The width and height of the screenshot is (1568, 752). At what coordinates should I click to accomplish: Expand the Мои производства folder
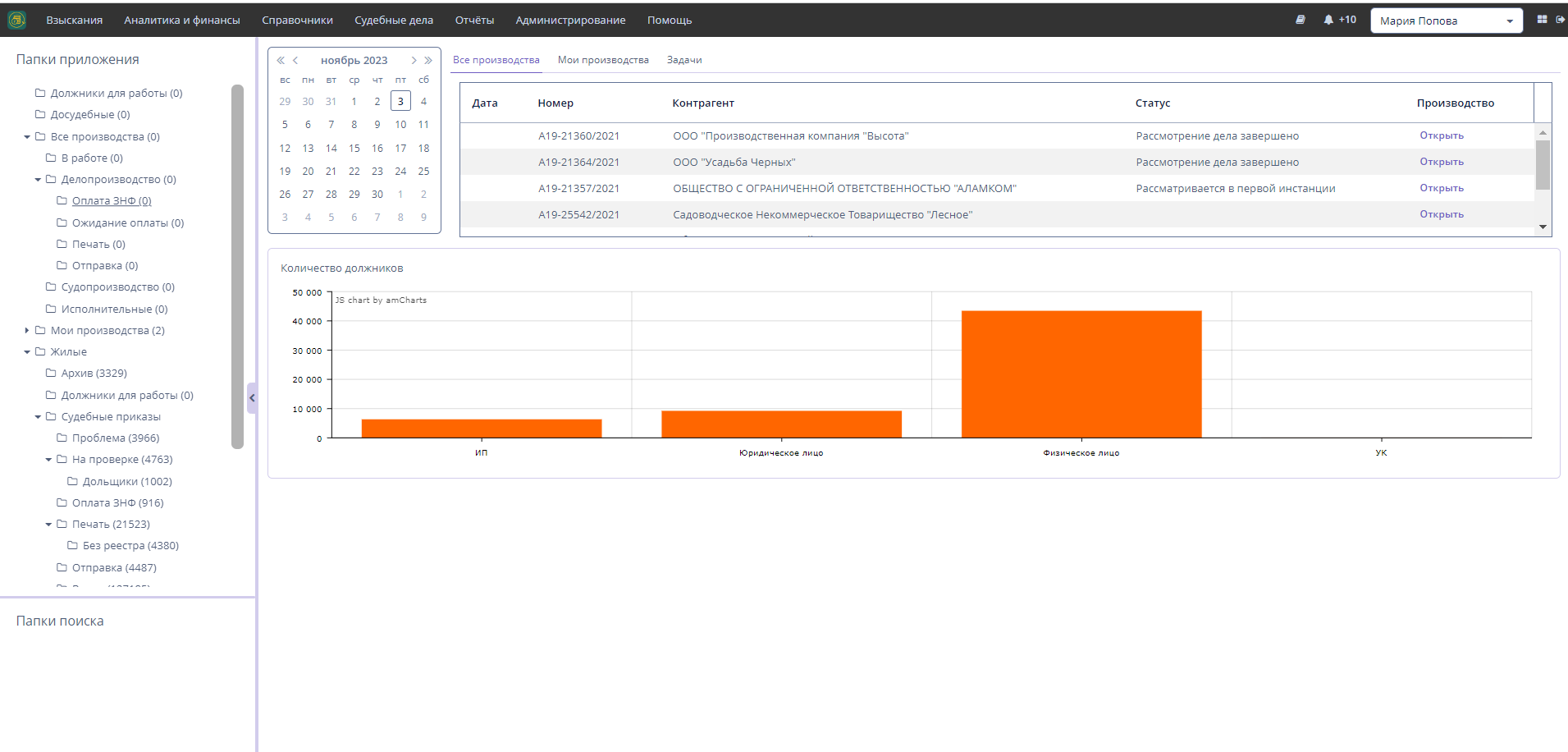[27, 330]
